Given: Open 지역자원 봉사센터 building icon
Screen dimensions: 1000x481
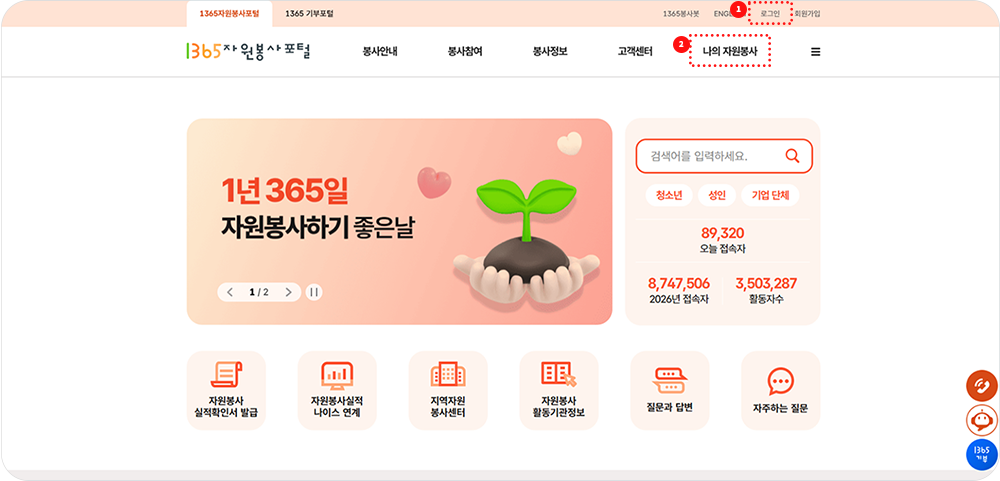Looking at the screenshot, I should [448, 374].
